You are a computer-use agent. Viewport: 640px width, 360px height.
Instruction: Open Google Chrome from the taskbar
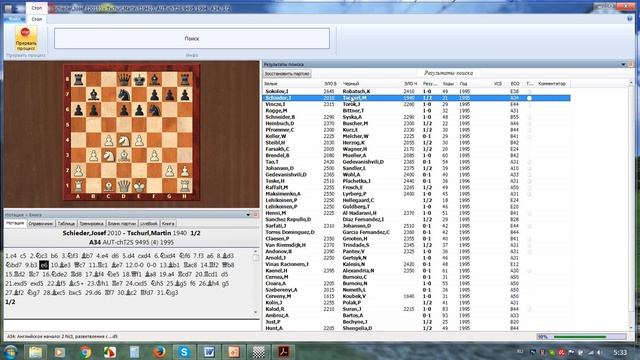[85, 352]
